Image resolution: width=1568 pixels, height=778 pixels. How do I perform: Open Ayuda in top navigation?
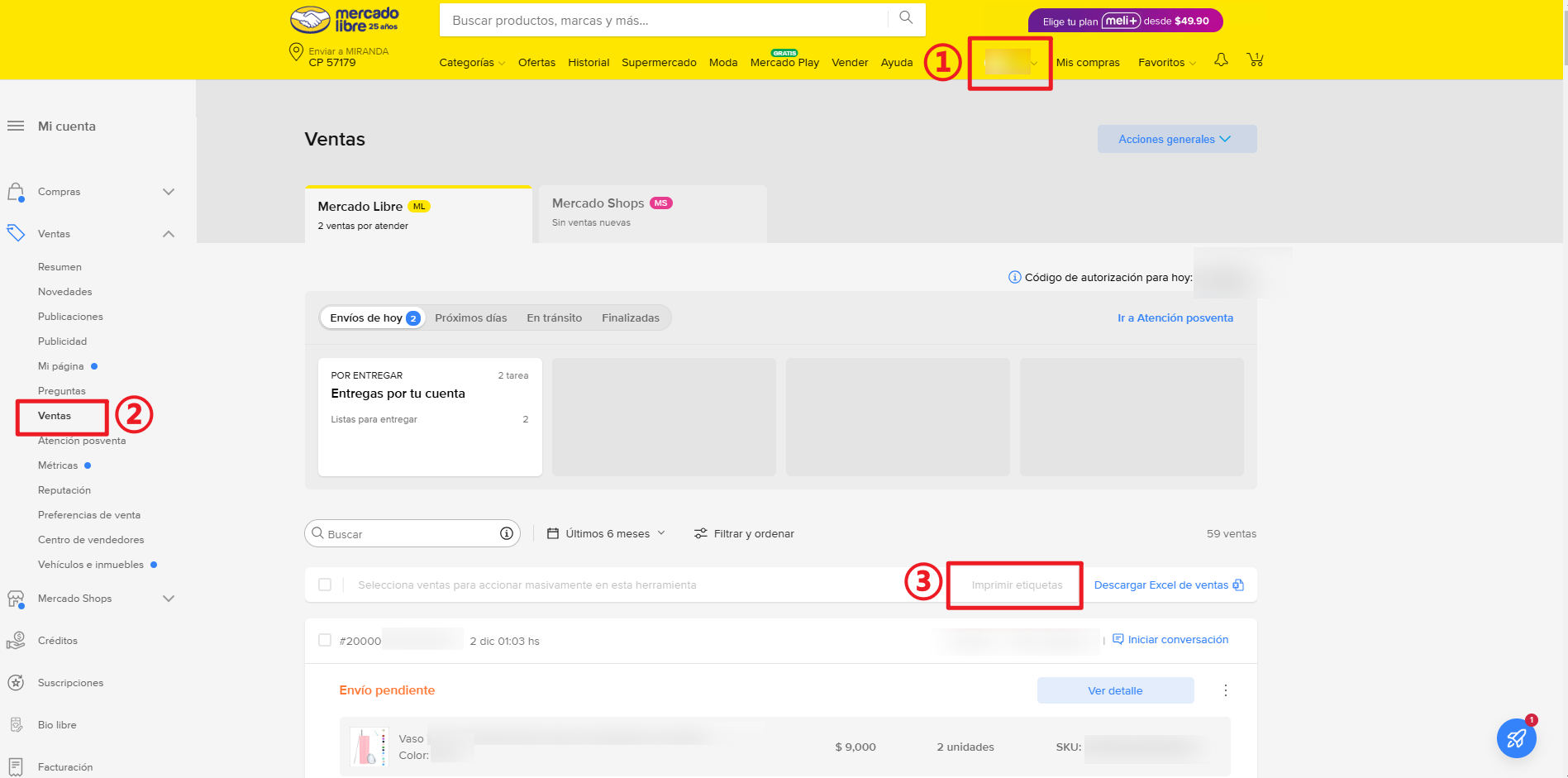click(x=897, y=63)
